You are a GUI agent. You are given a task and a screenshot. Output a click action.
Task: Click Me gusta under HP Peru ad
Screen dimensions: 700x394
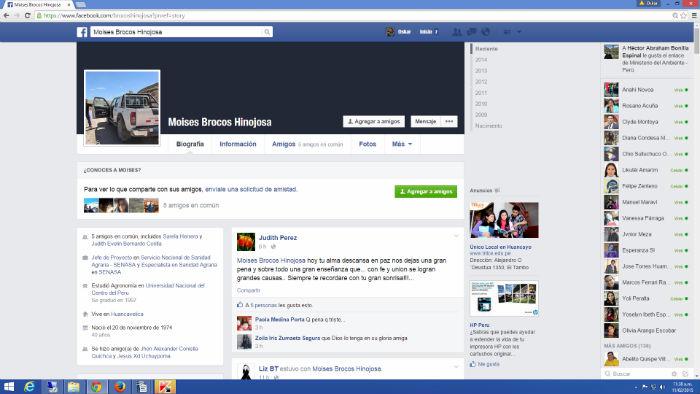(488, 364)
